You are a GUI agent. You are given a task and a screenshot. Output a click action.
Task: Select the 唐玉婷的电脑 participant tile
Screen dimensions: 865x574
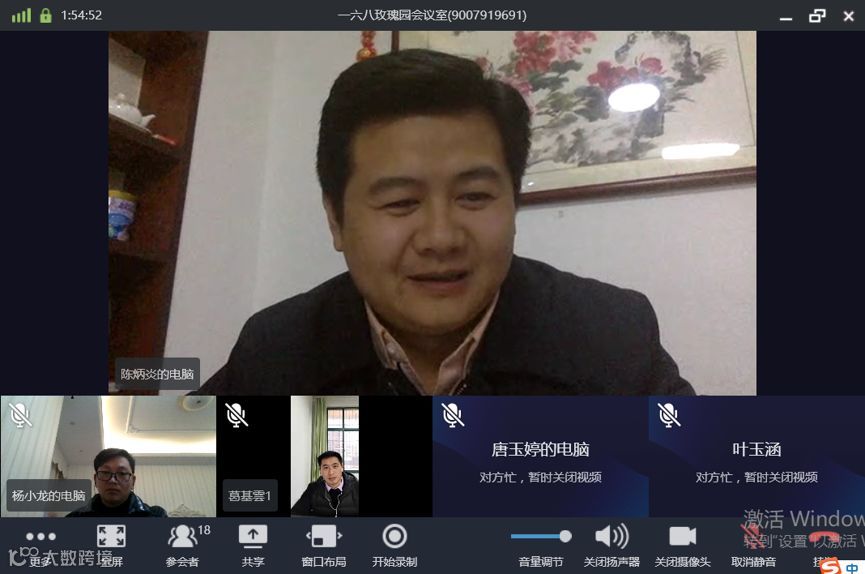(x=541, y=456)
